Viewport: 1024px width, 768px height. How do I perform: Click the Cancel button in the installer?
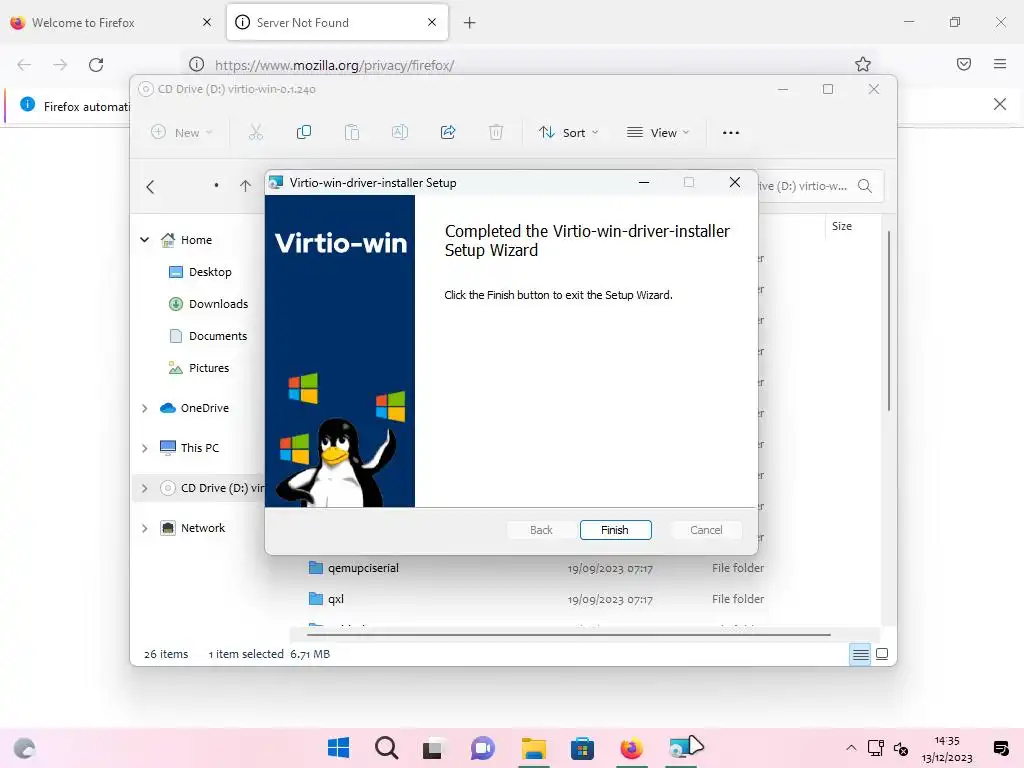(706, 530)
